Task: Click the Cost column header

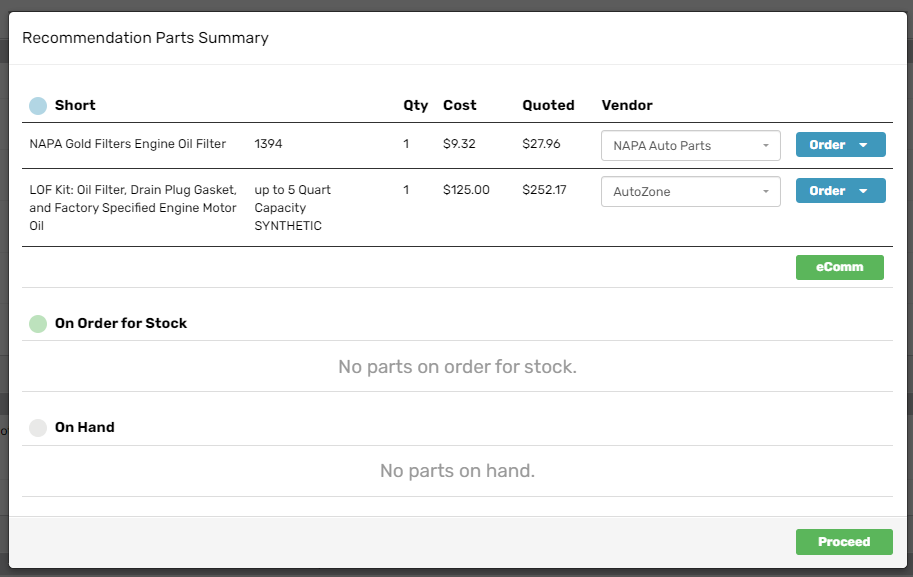Action: pyautogui.click(x=460, y=105)
